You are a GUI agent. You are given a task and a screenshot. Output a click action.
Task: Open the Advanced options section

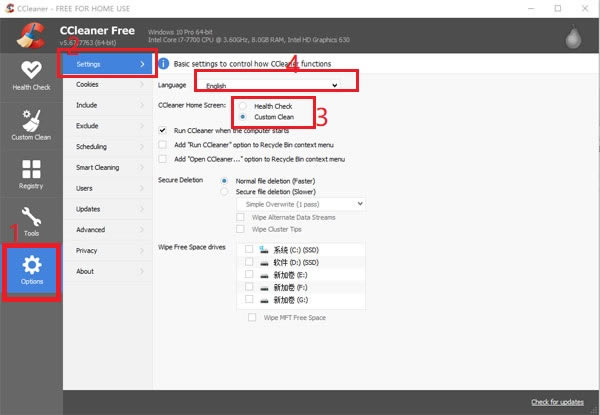[112, 230]
